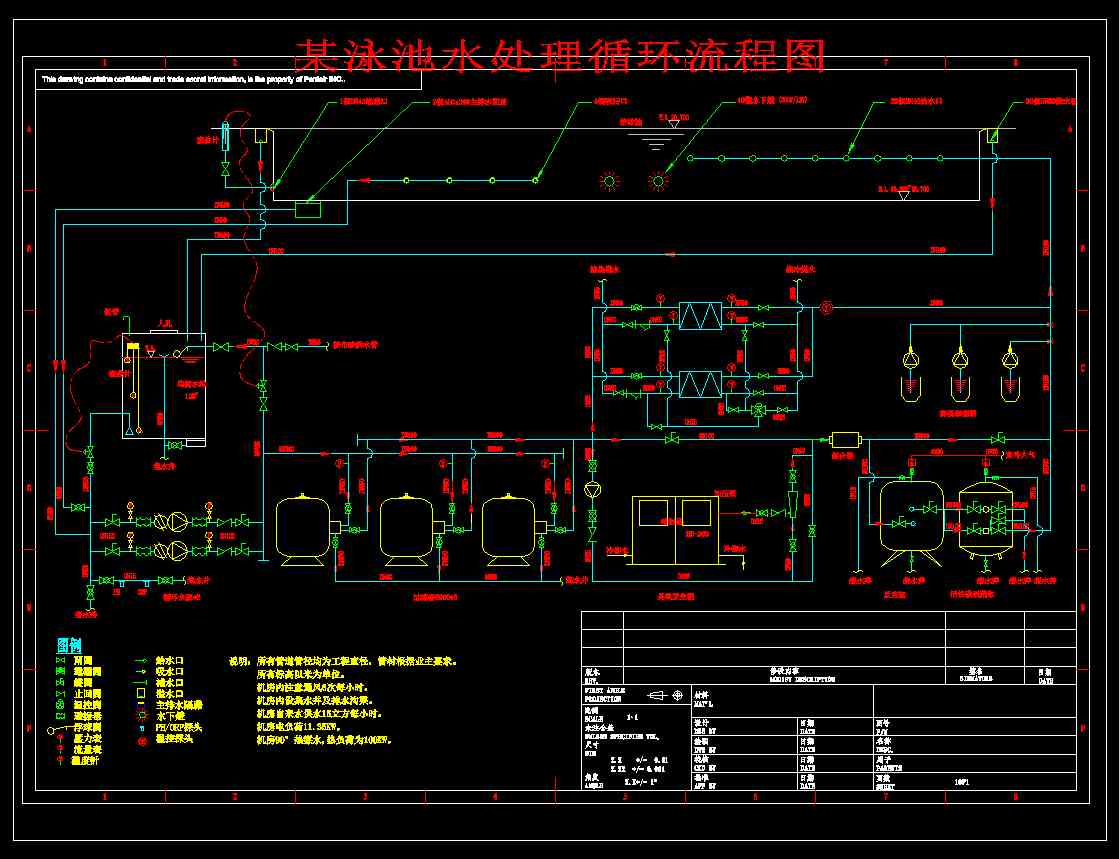
Task: Select the SIGNATURE column header in title block
Action: [x=976, y=679]
